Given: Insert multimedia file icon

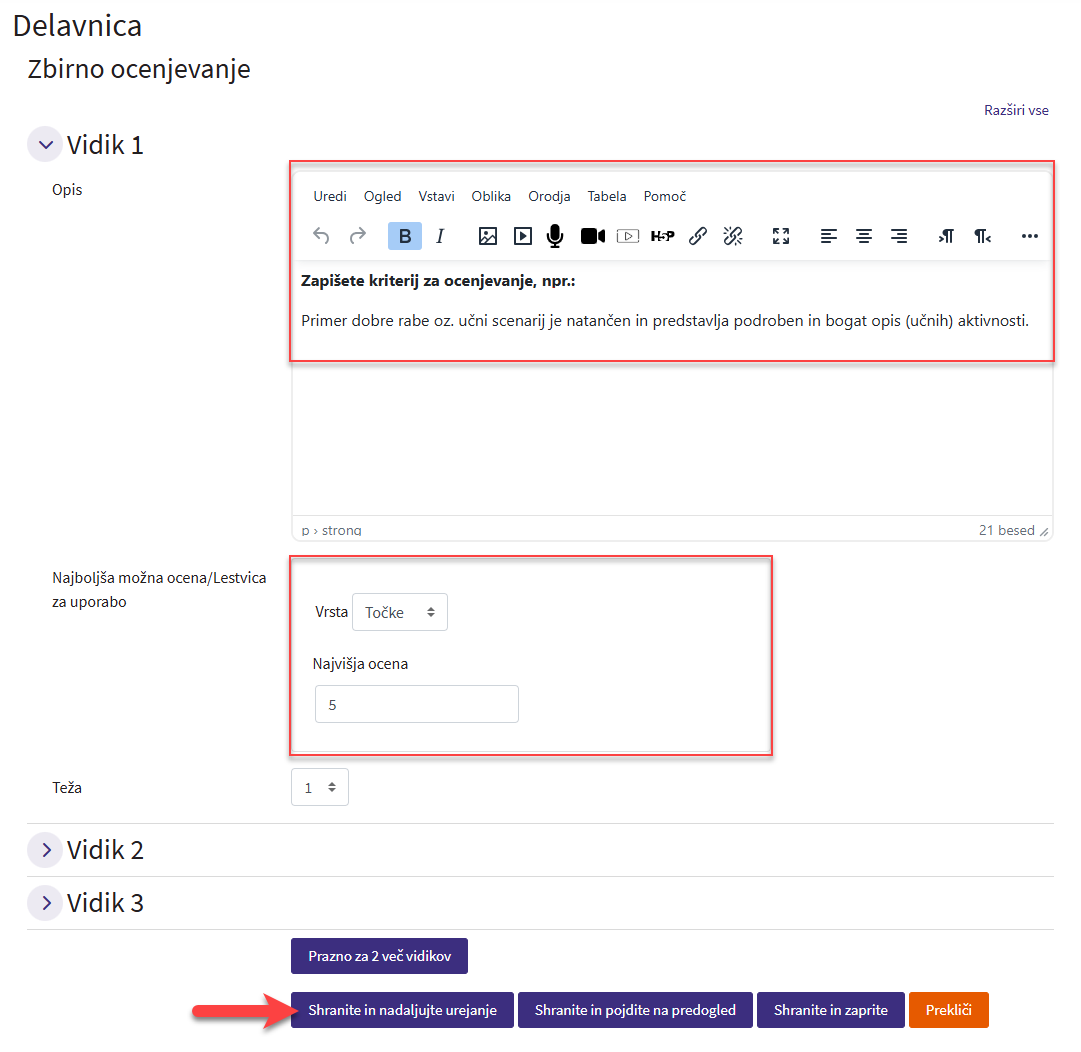Looking at the screenshot, I should pos(523,236).
